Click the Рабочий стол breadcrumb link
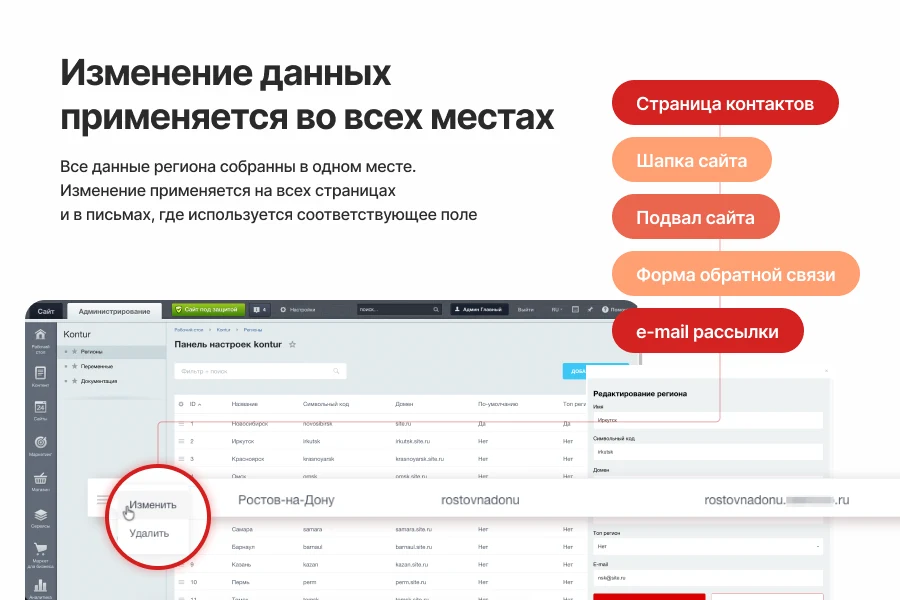The width and height of the screenshot is (900, 600). click(189, 330)
